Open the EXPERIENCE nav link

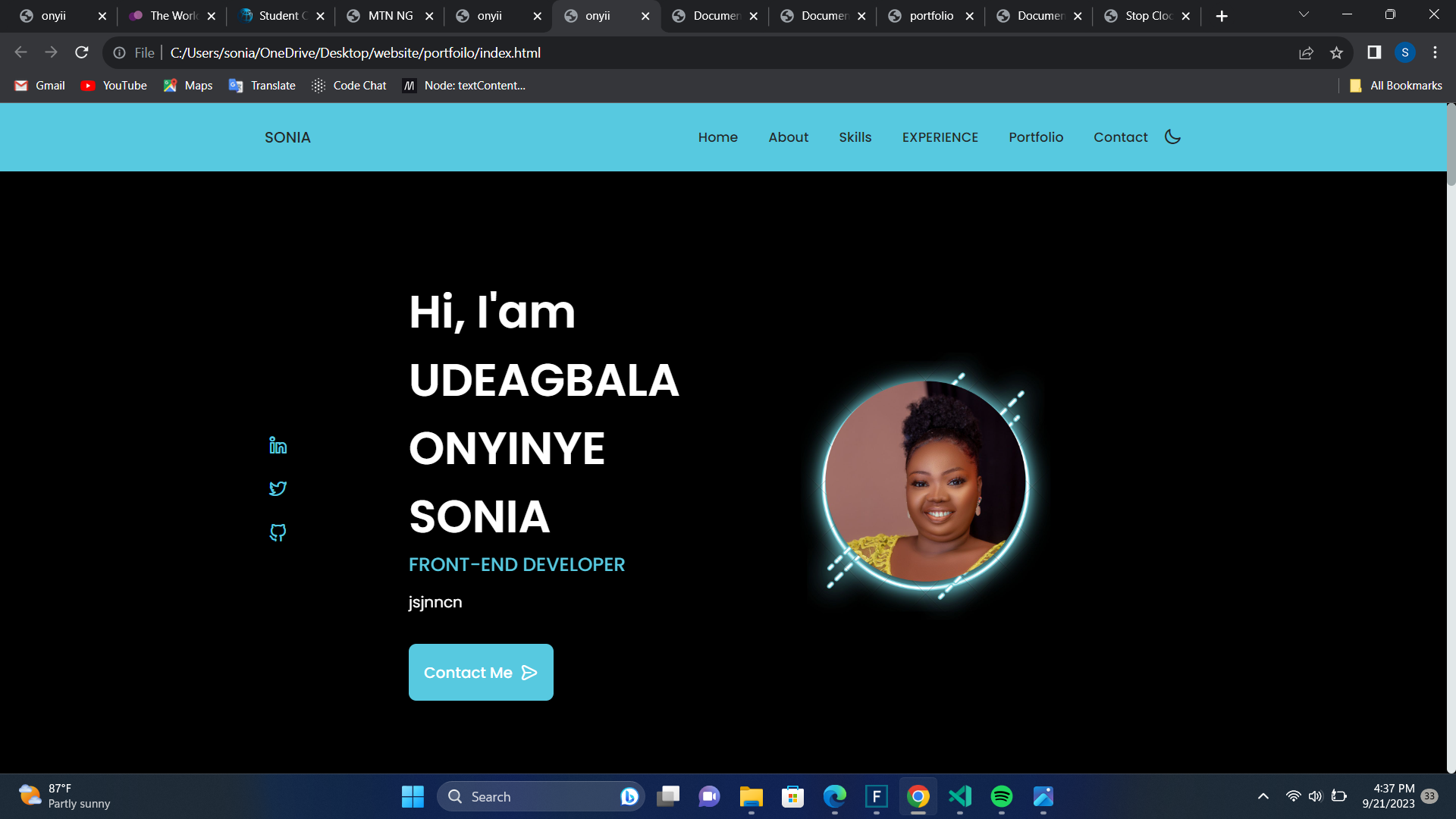click(x=940, y=137)
